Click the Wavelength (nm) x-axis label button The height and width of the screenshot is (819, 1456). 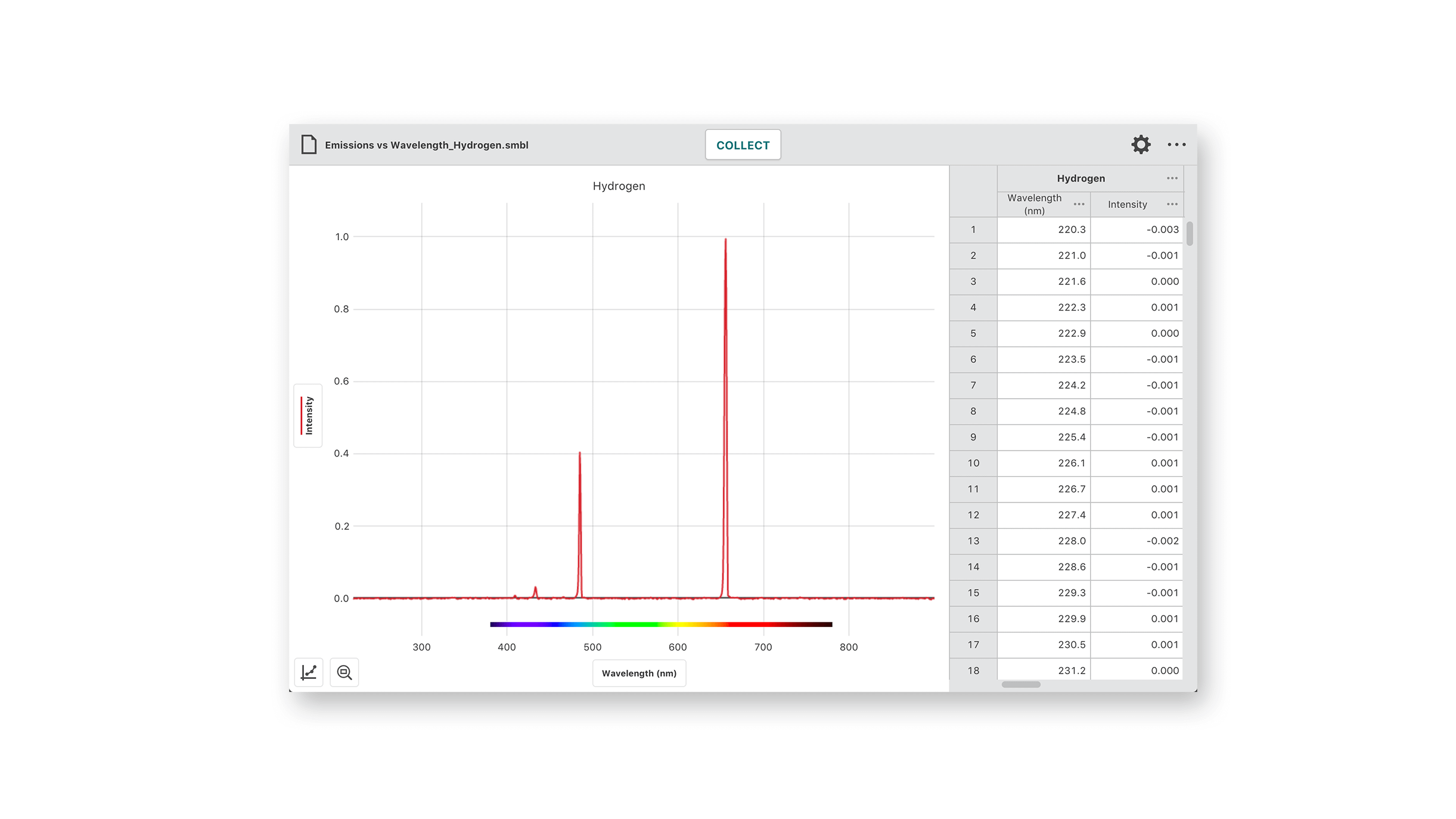point(639,673)
